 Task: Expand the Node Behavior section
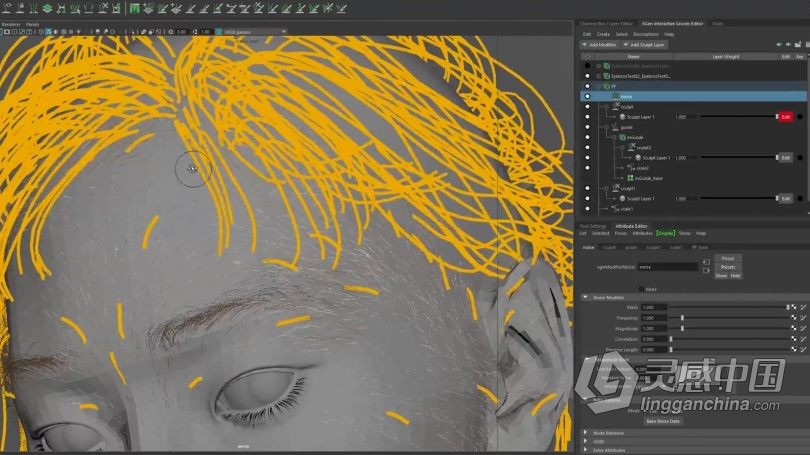[x=585, y=433]
